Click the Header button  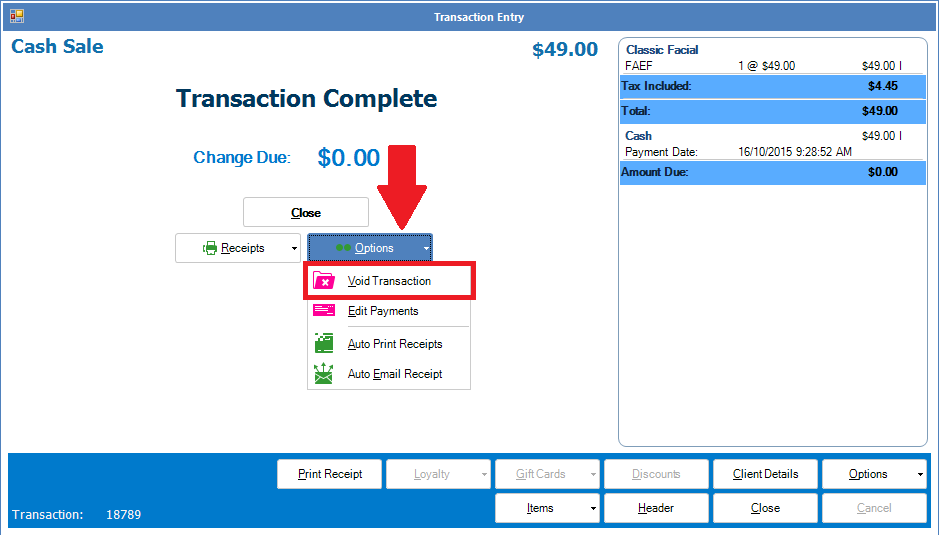coord(656,508)
